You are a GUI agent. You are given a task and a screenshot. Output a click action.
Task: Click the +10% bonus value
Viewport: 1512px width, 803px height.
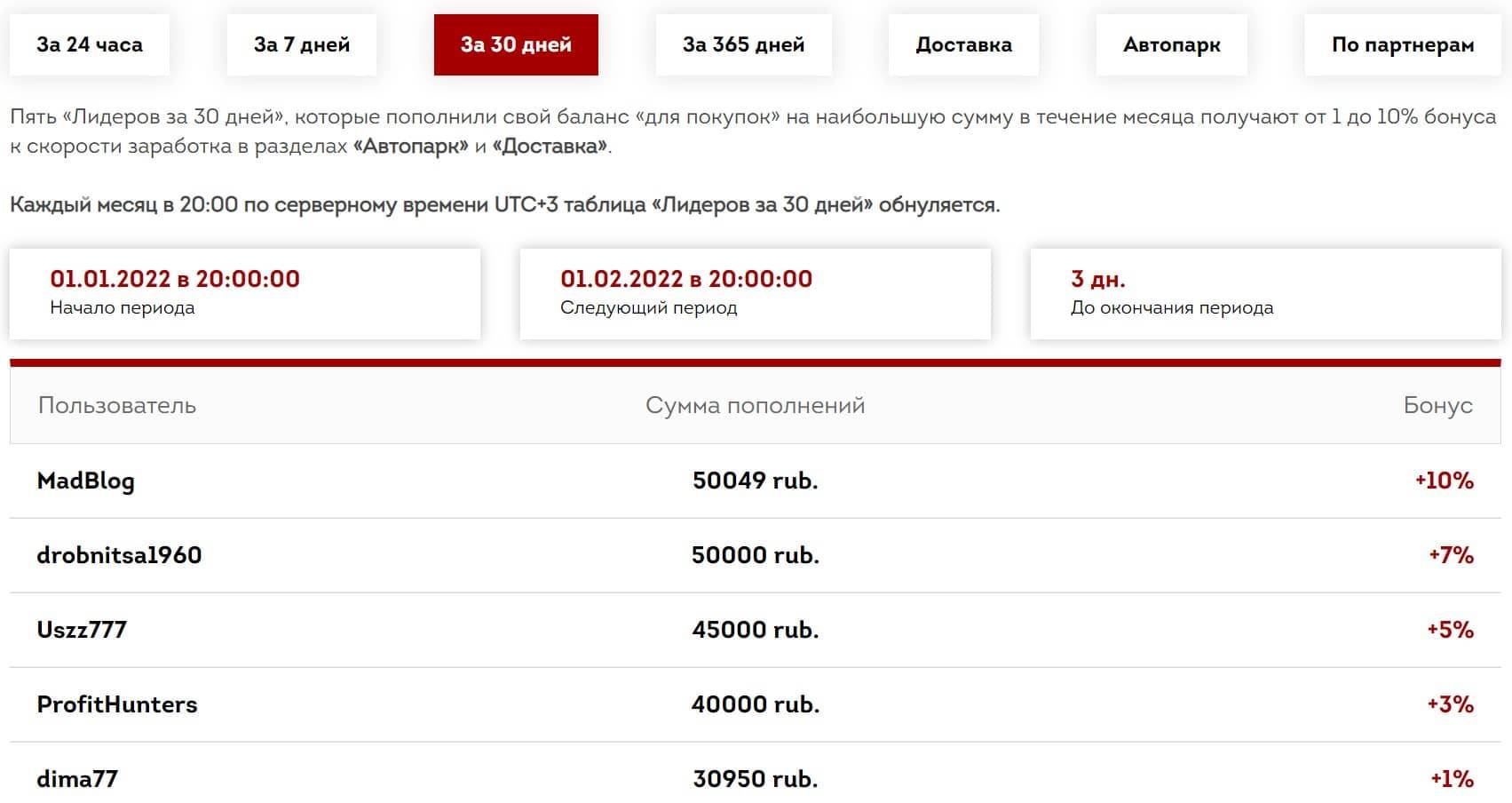tap(1445, 481)
